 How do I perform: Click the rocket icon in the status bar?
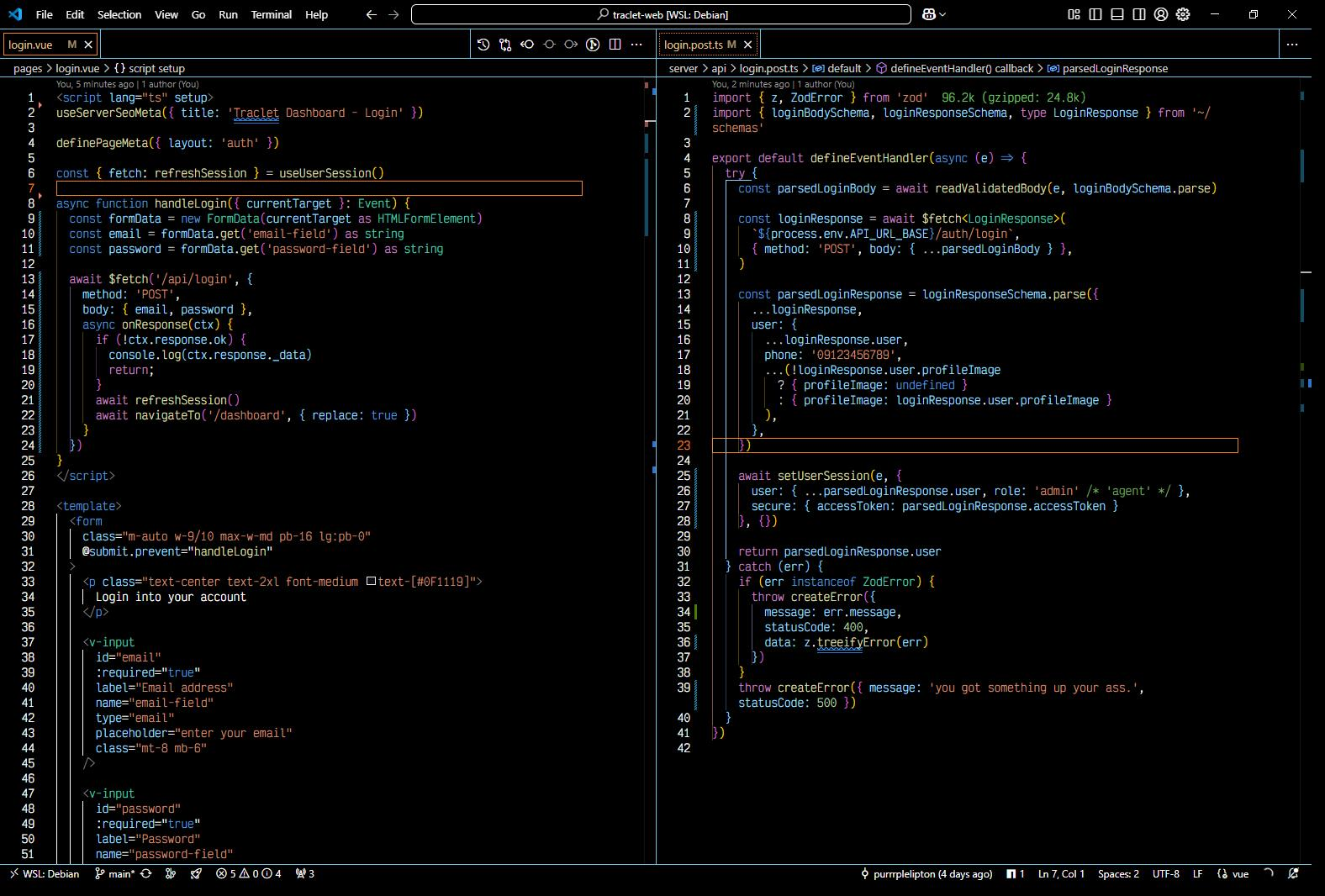(196, 874)
